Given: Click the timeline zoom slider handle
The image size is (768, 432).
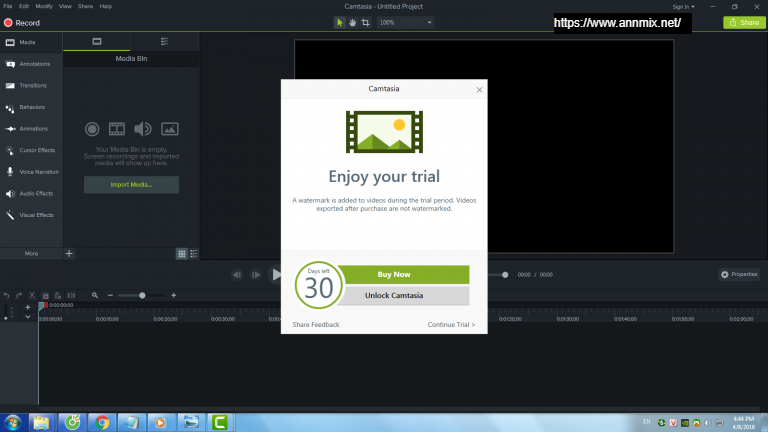Looking at the screenshot, I should pos(142,295).
